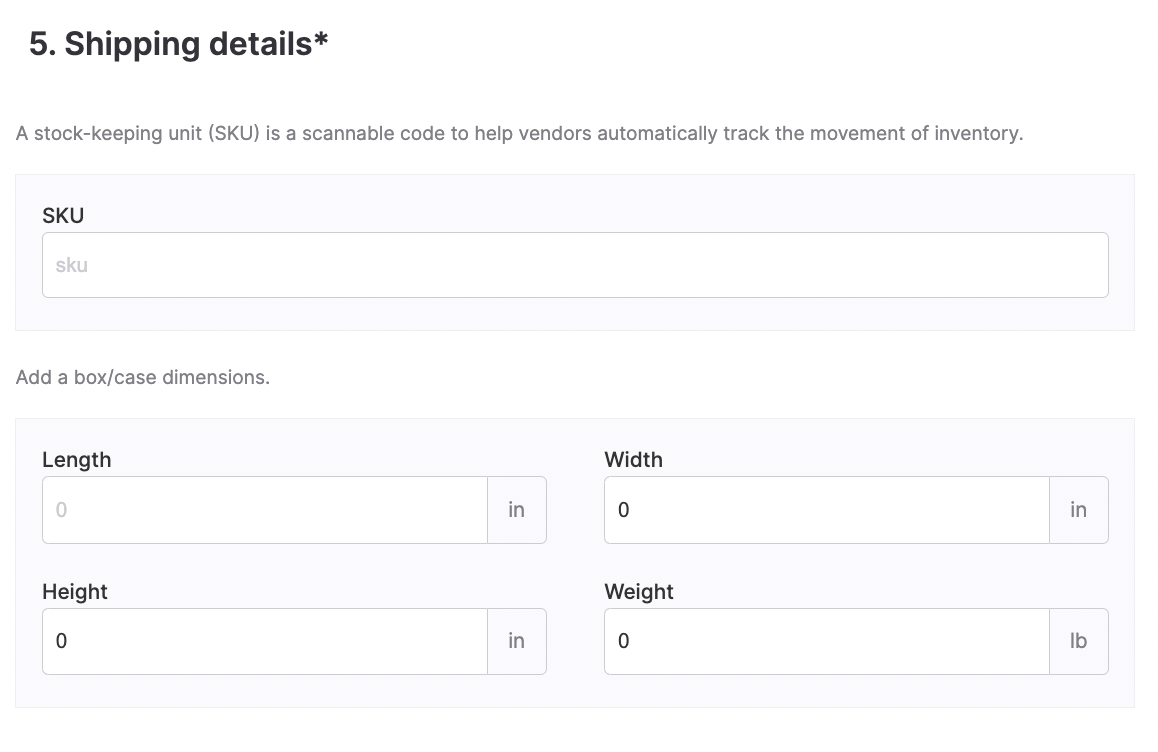
Task: Select the Width input field
Action: coord(827,510)
